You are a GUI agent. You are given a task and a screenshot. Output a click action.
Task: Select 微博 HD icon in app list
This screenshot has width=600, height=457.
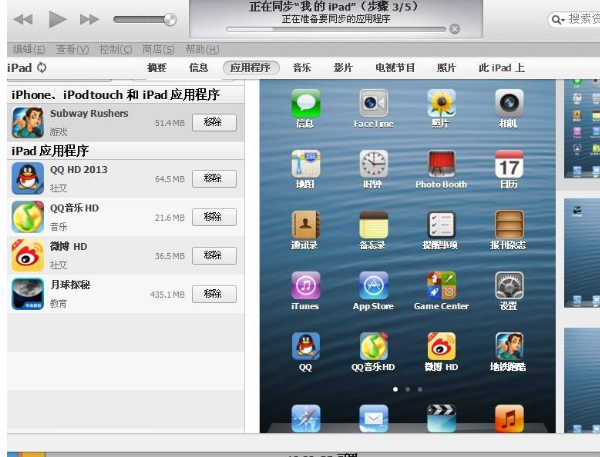[x=28, y=255]
